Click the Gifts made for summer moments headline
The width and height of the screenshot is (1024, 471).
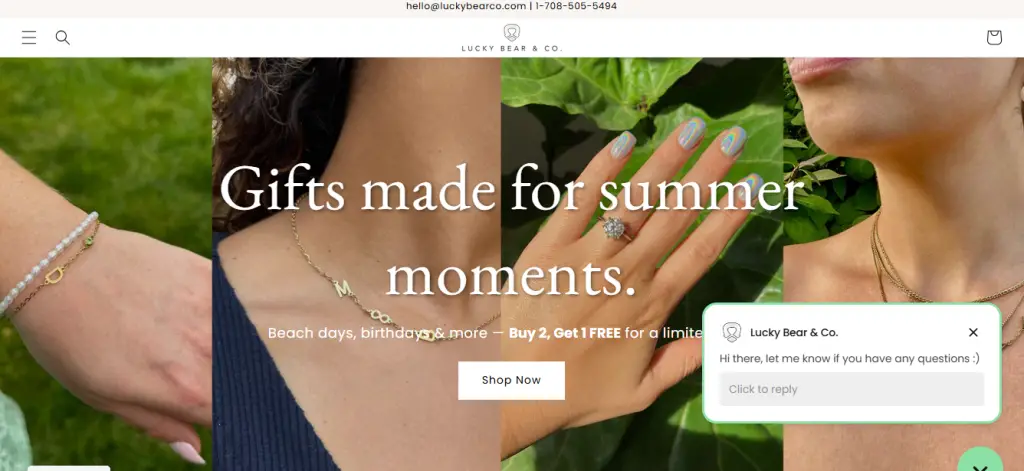tap(511, 231)
